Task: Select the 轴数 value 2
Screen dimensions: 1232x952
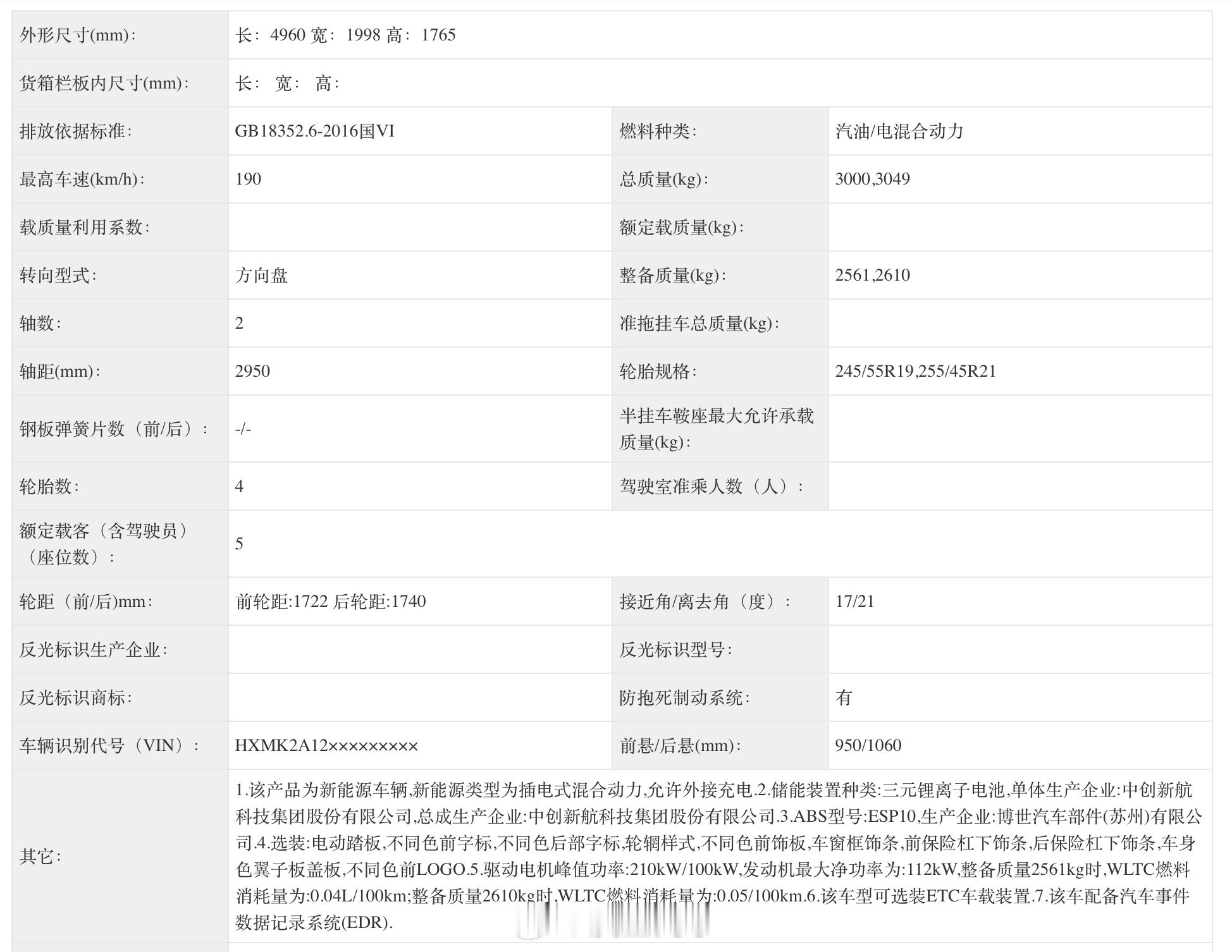Action: [x=239, y=323]
